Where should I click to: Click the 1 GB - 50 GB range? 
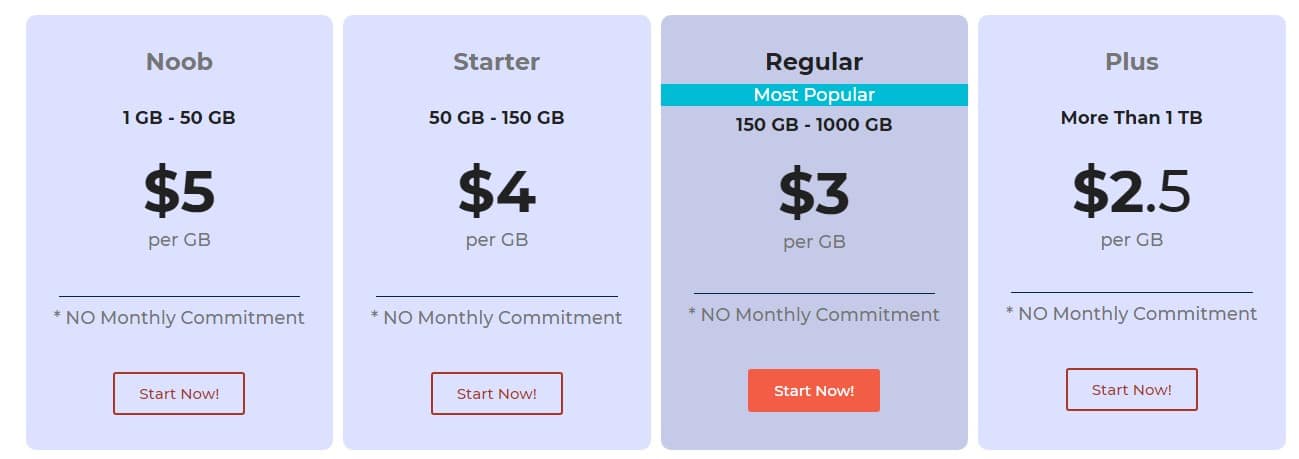click(179, 118)
